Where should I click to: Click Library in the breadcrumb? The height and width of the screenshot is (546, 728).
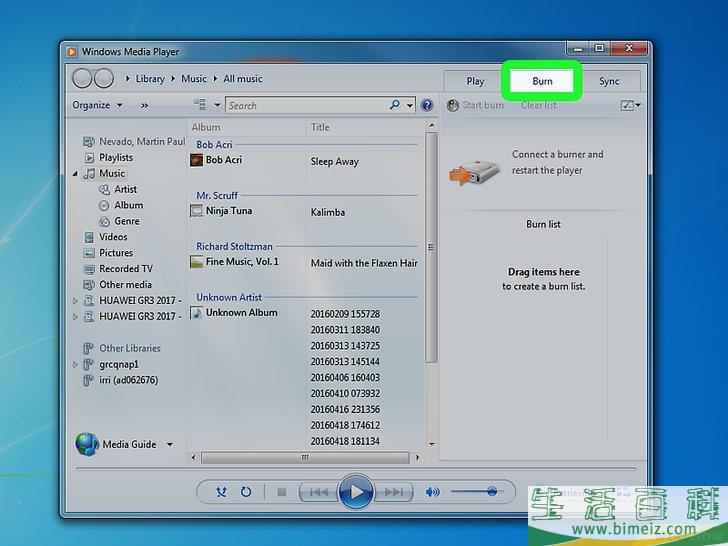point(150,78)
